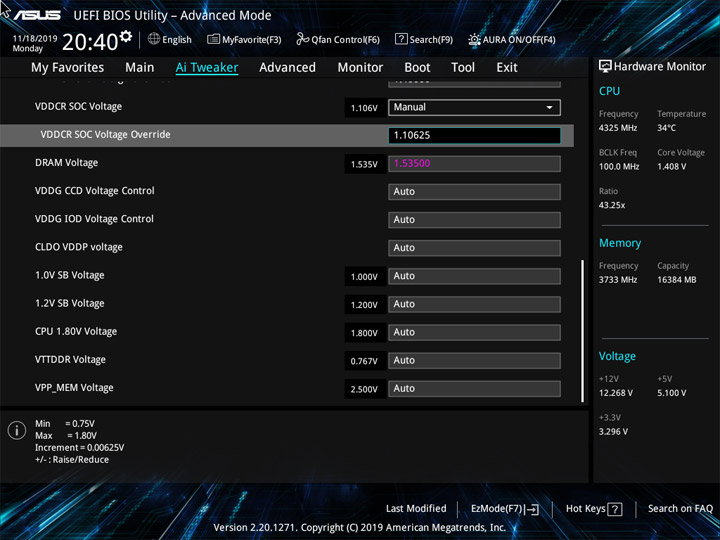Viewport: 720px width, 540px height.
Task: Open the My Favorites tab
Action: pyautogui.click(x=68, y=68)
